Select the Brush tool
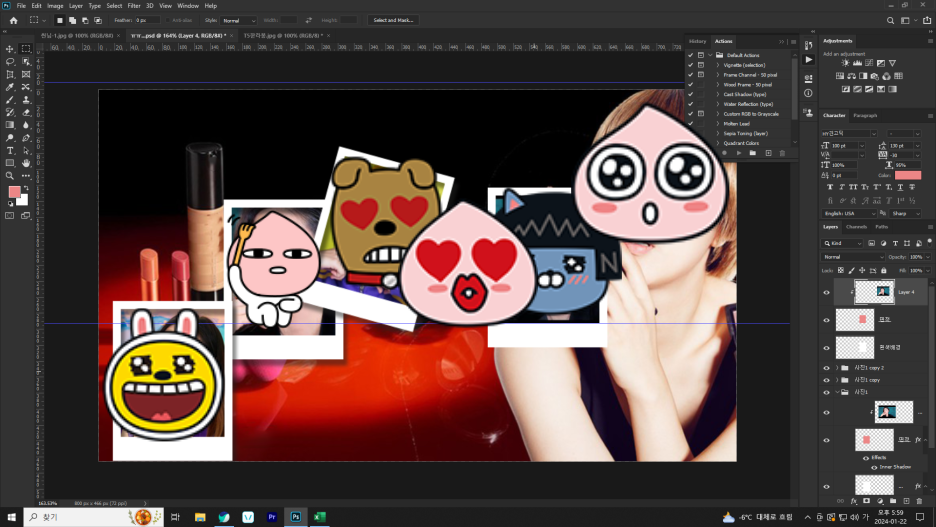The image size is (936, 527). click(x=10, y=100)
